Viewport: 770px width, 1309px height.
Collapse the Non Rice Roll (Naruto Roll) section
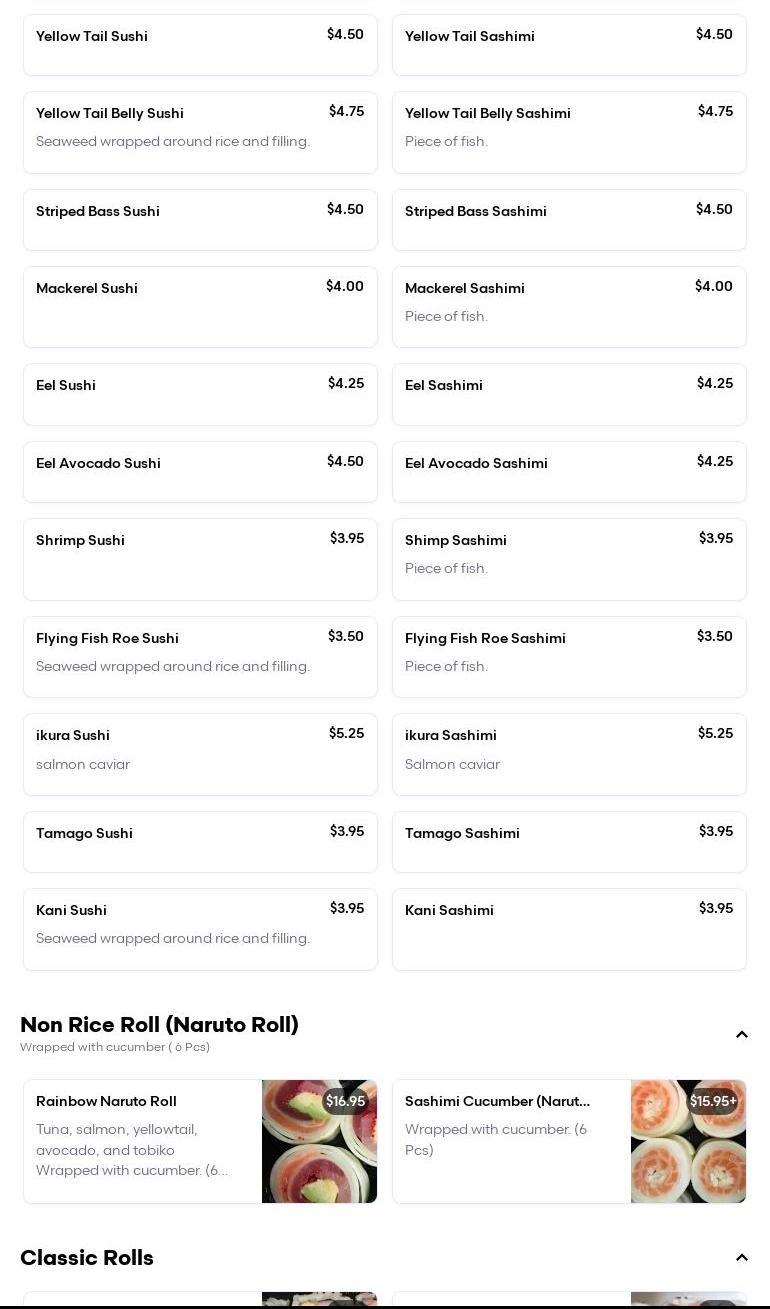(742, 1035)
